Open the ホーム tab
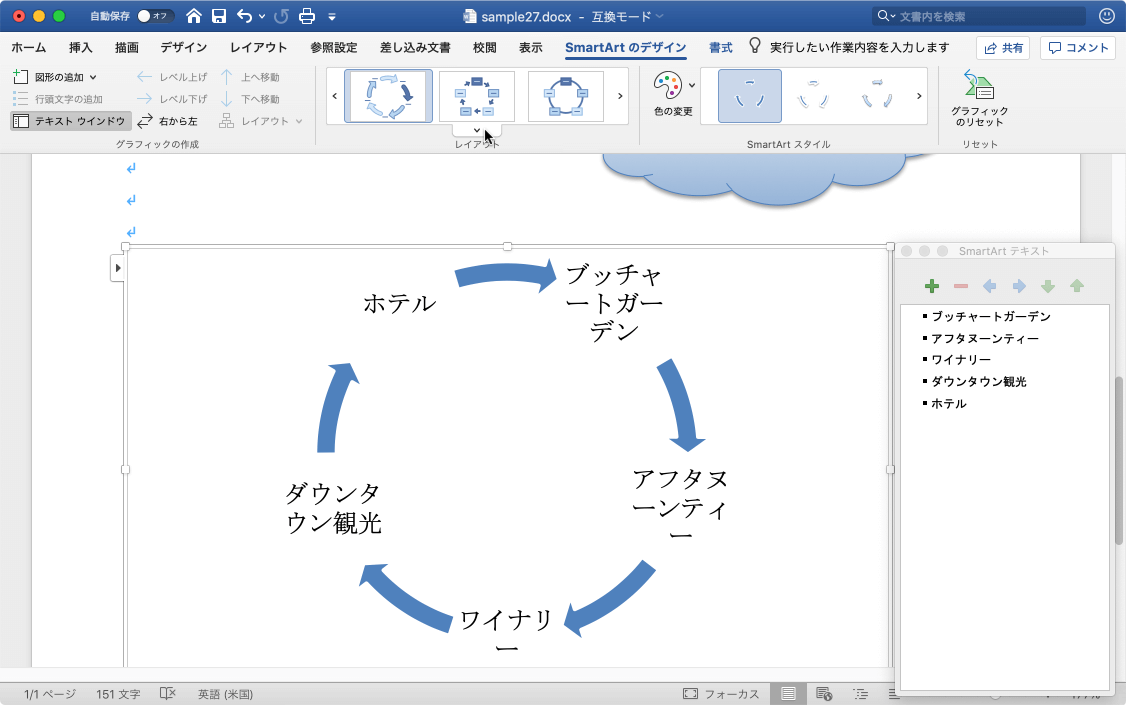Viewport: 1126px width, 705px height. [29, 47]
